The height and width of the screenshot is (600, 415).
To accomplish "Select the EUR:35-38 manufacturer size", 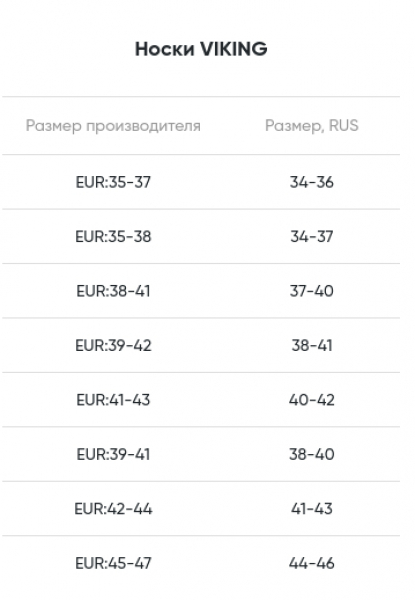I will 113,236.
